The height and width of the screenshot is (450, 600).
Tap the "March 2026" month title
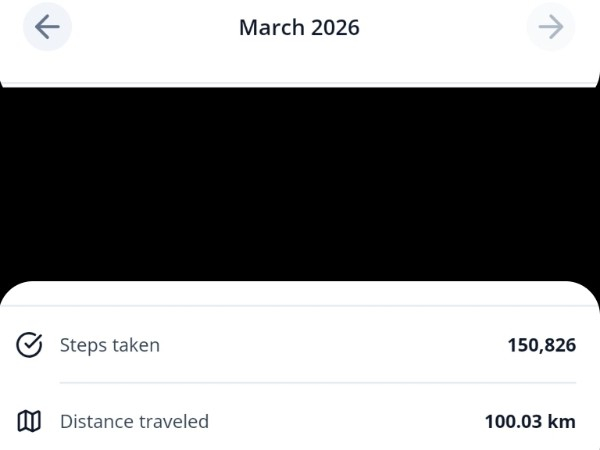[x=299, y=27]
